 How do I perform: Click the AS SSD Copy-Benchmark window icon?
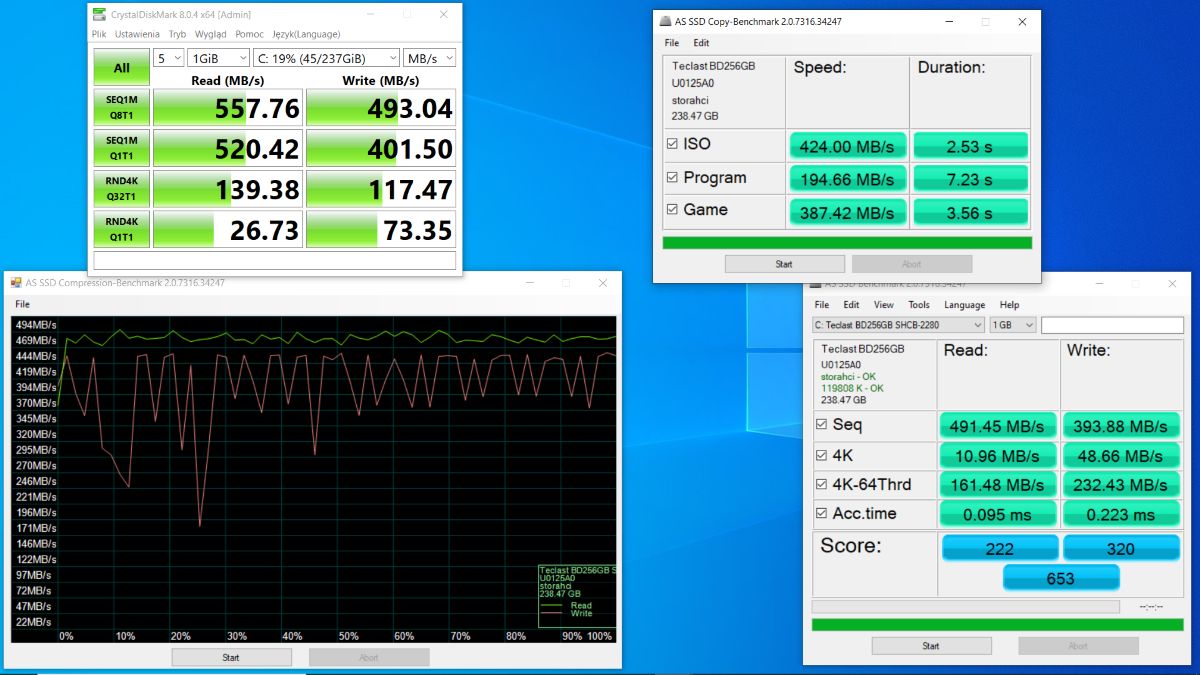(664, 21)
